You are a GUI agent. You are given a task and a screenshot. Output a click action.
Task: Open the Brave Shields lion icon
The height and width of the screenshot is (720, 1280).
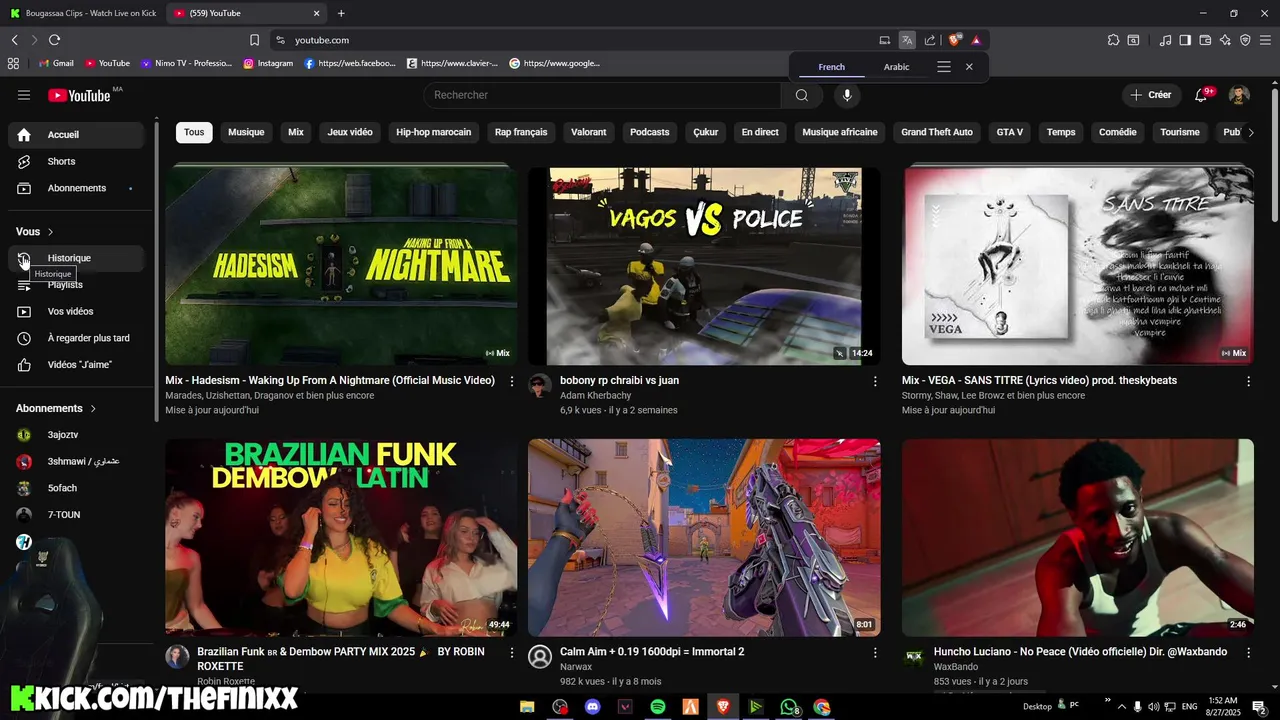click(x=954, y=40)
